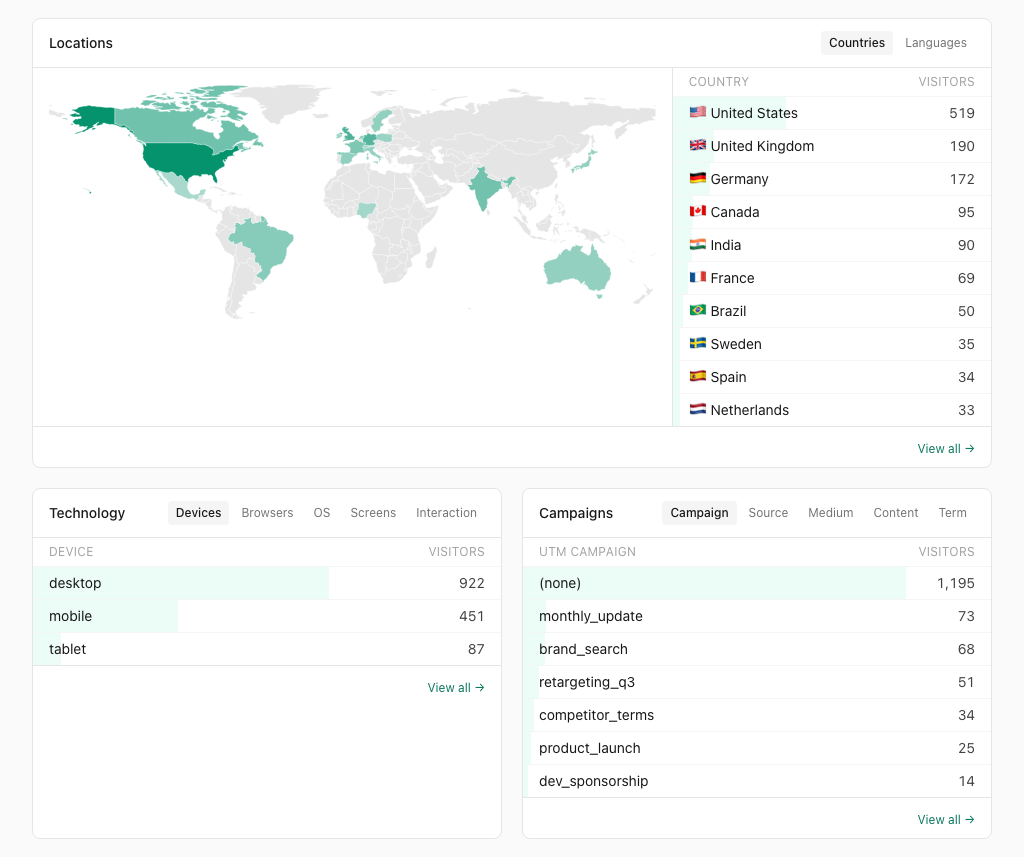Click the Spain country name
Viewport: 1024px width, 857px height.
728,377
